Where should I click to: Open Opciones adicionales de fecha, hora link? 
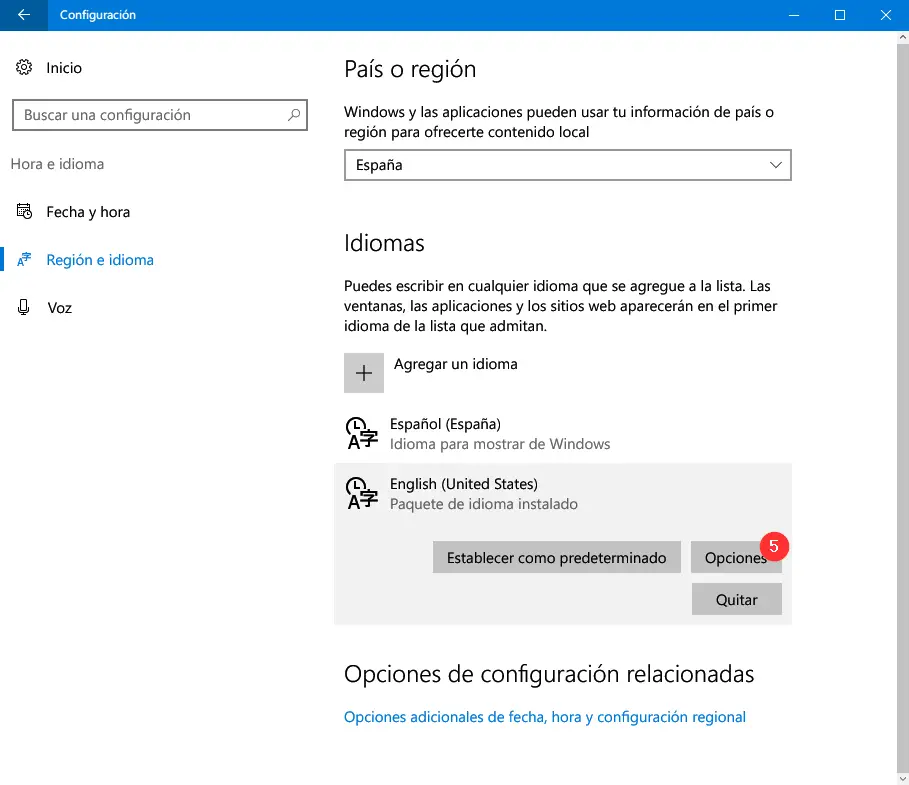(x=544, y=717)
